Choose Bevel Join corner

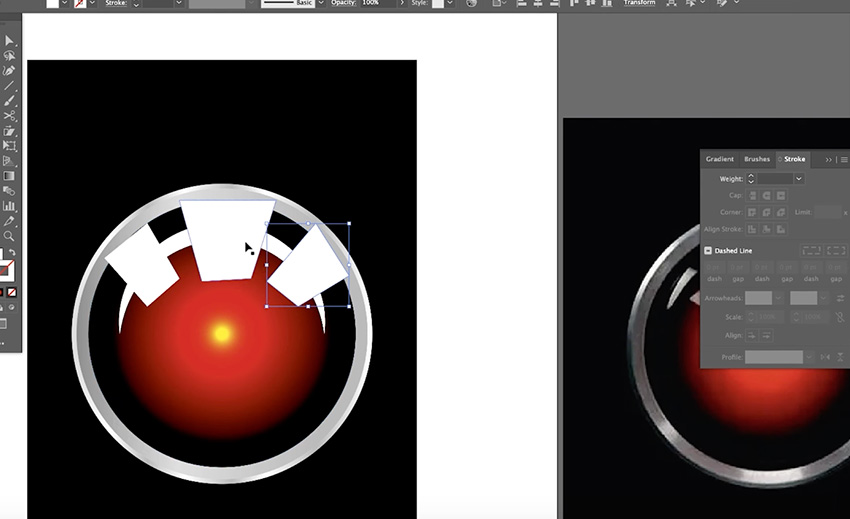[x=781, y=212]
